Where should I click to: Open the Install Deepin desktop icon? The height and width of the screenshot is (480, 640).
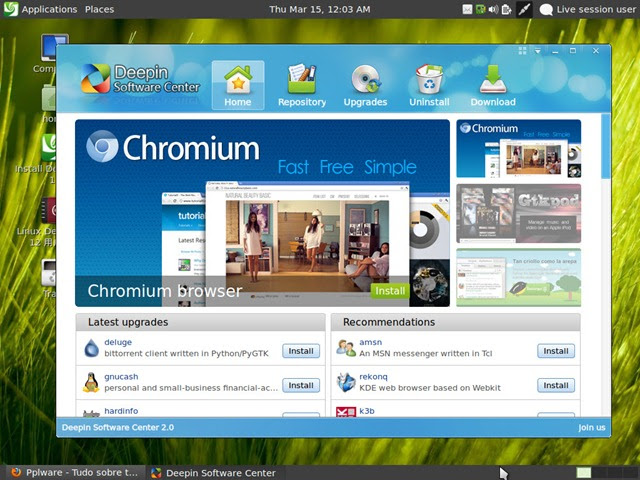pos(49,148)
